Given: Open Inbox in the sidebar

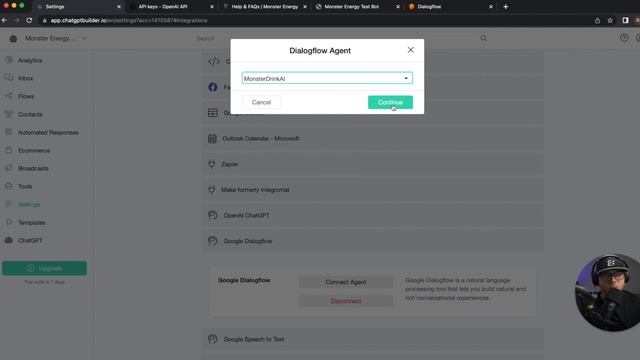Looking at the screenshot, I should 25,78.
